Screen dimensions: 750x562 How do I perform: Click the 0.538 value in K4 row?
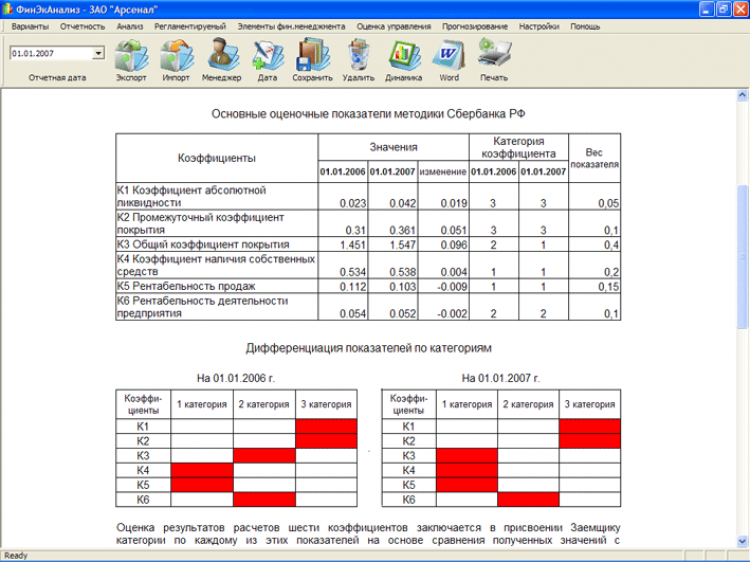[x=403, y=272]
